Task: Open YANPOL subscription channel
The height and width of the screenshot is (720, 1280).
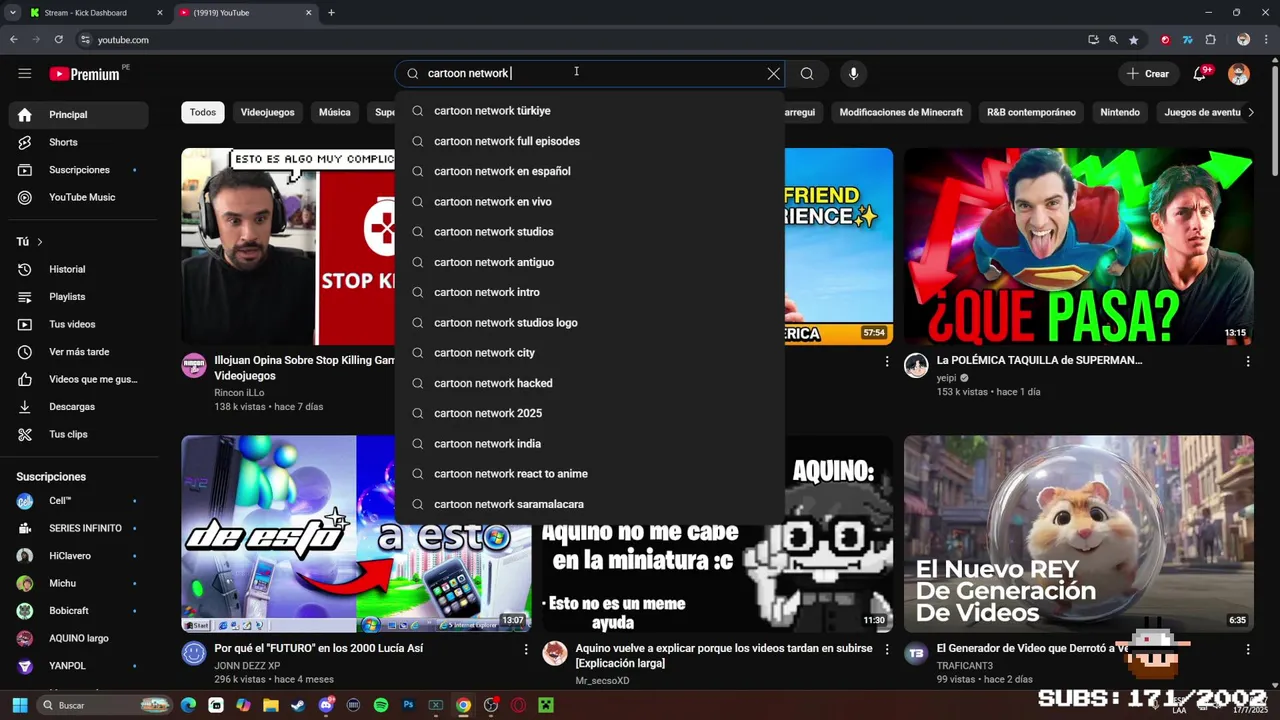Action: click(78, 666)
